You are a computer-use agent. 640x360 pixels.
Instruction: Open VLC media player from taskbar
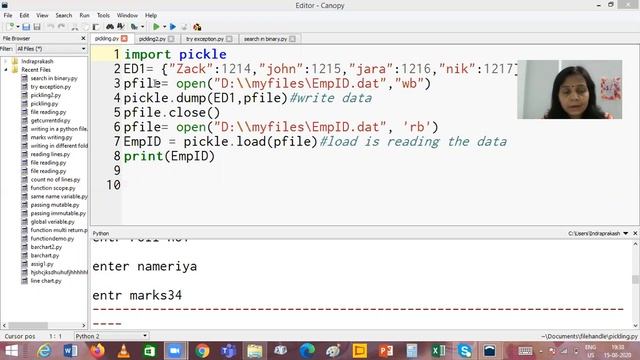[x=124, y=351]
